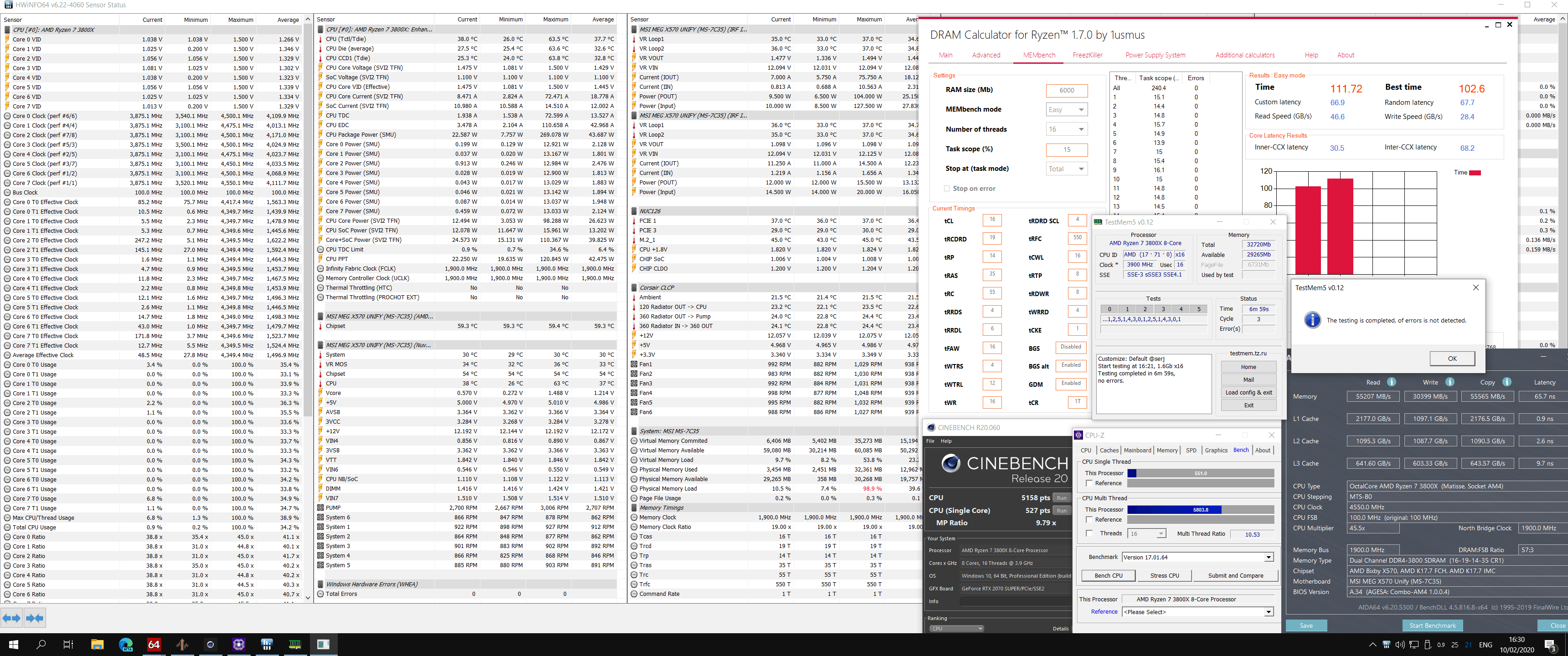1568x656 pixels.
Task: Switch to the FreezKiller tab
Action: tap(1087, 56)
